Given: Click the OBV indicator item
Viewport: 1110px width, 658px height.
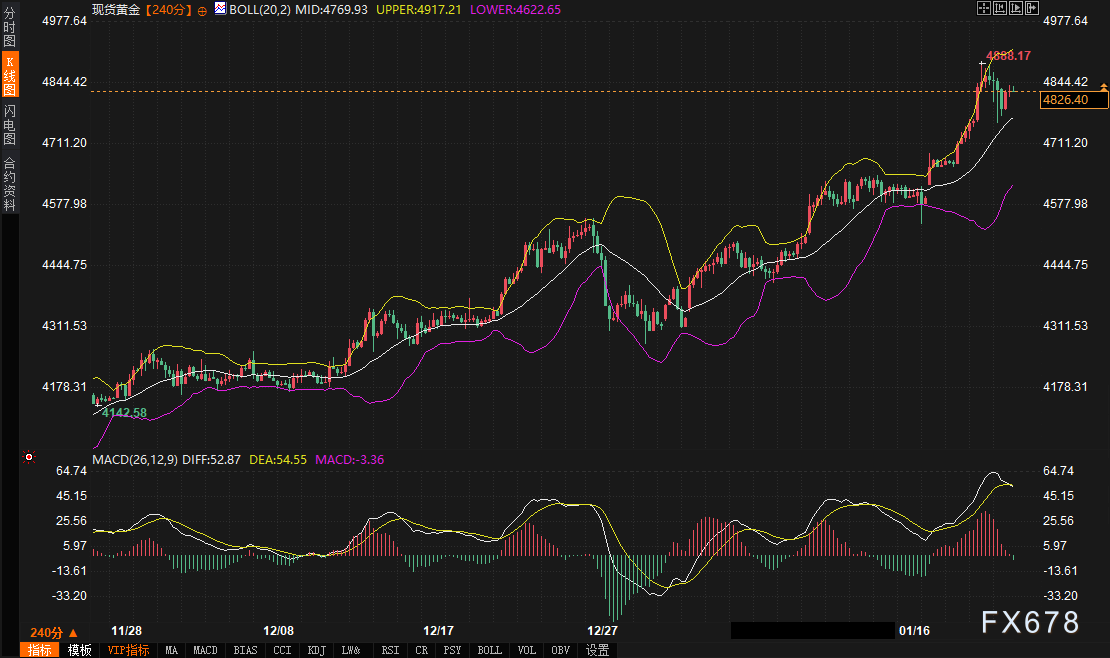Looking at the screenshot, I should pos(560,650).
